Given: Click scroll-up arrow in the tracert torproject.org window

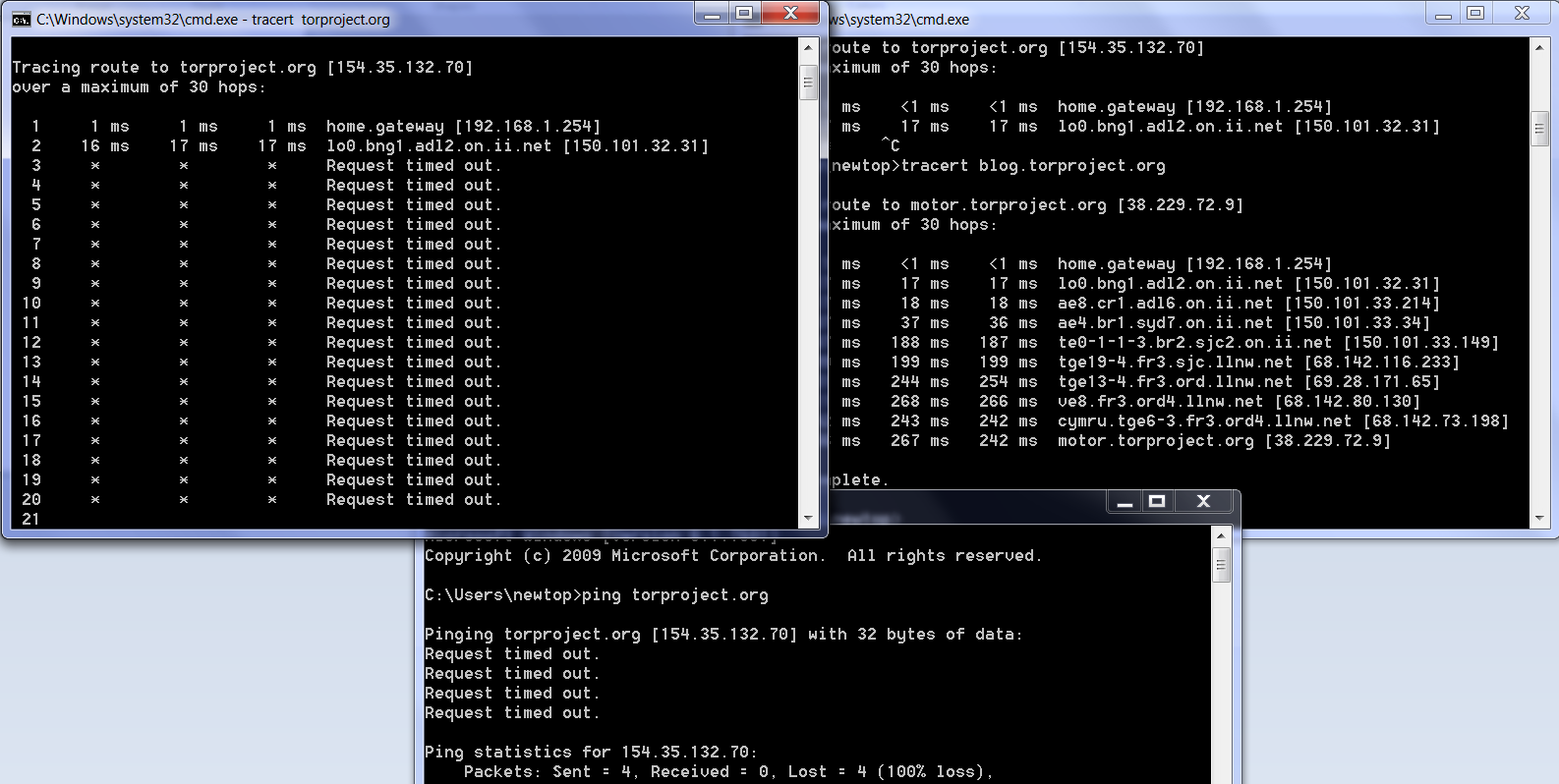Looking at the screenshot, I should coord(808,47).
